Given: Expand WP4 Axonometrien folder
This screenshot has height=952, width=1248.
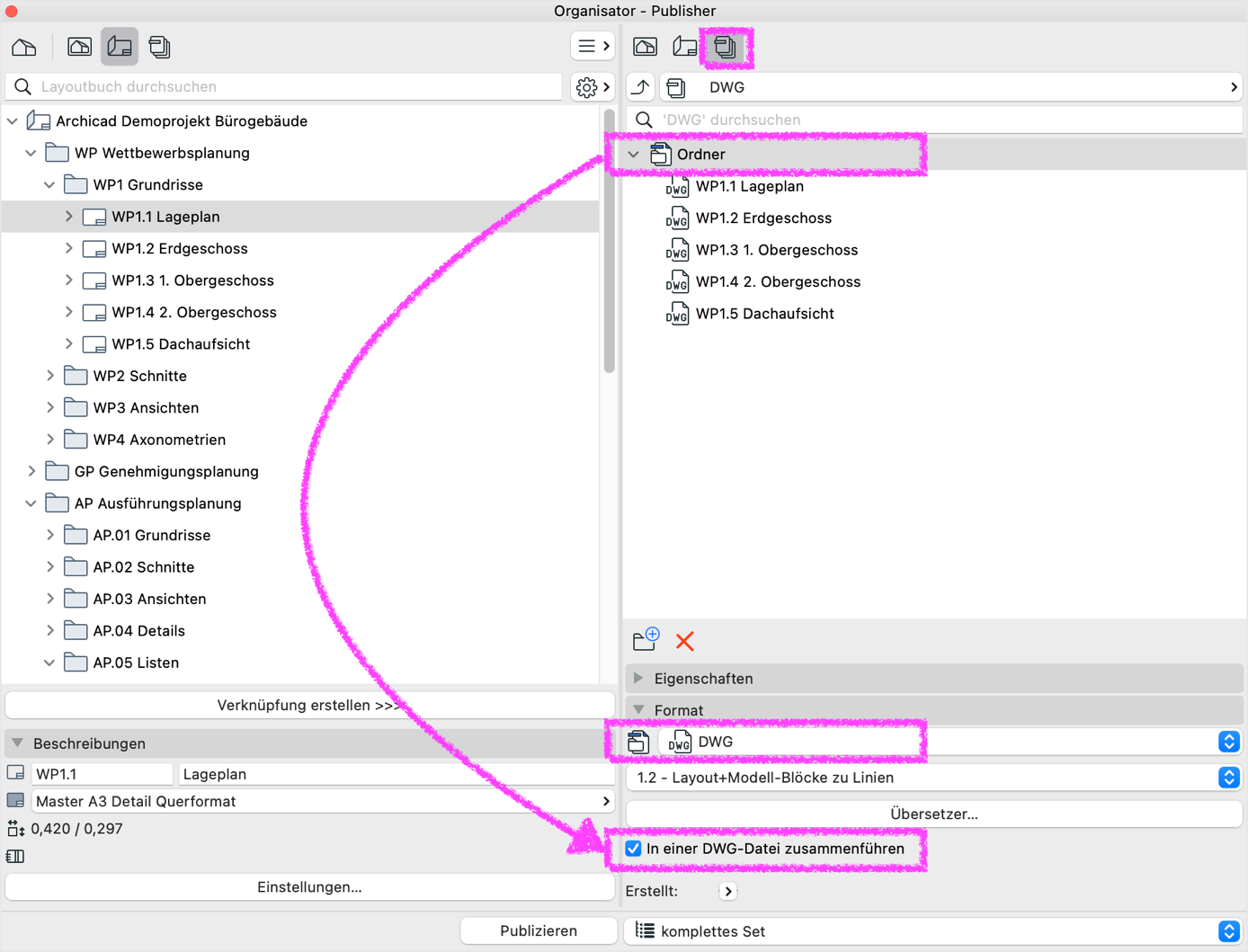Looking at the screenshot, I should pyautogui.click(x=50, y=440).
